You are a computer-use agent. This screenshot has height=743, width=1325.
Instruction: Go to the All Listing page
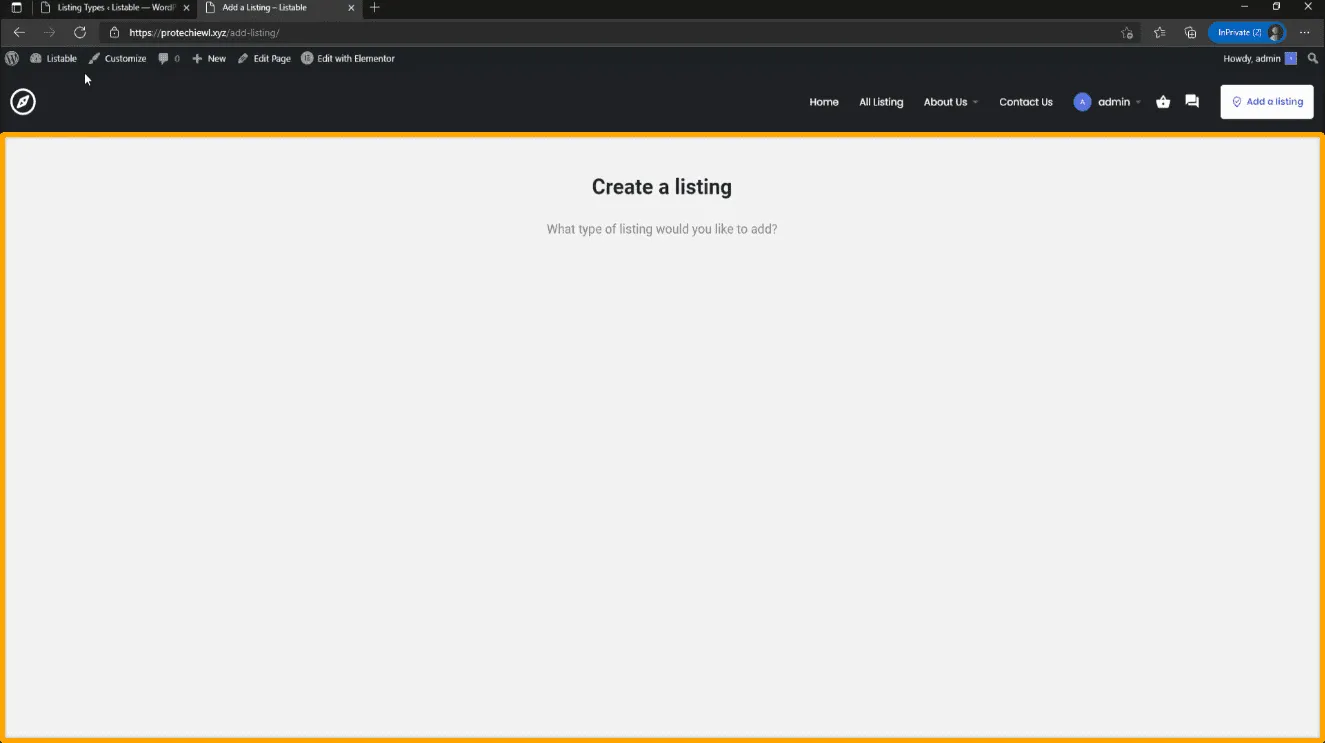(x=881, y=102)
